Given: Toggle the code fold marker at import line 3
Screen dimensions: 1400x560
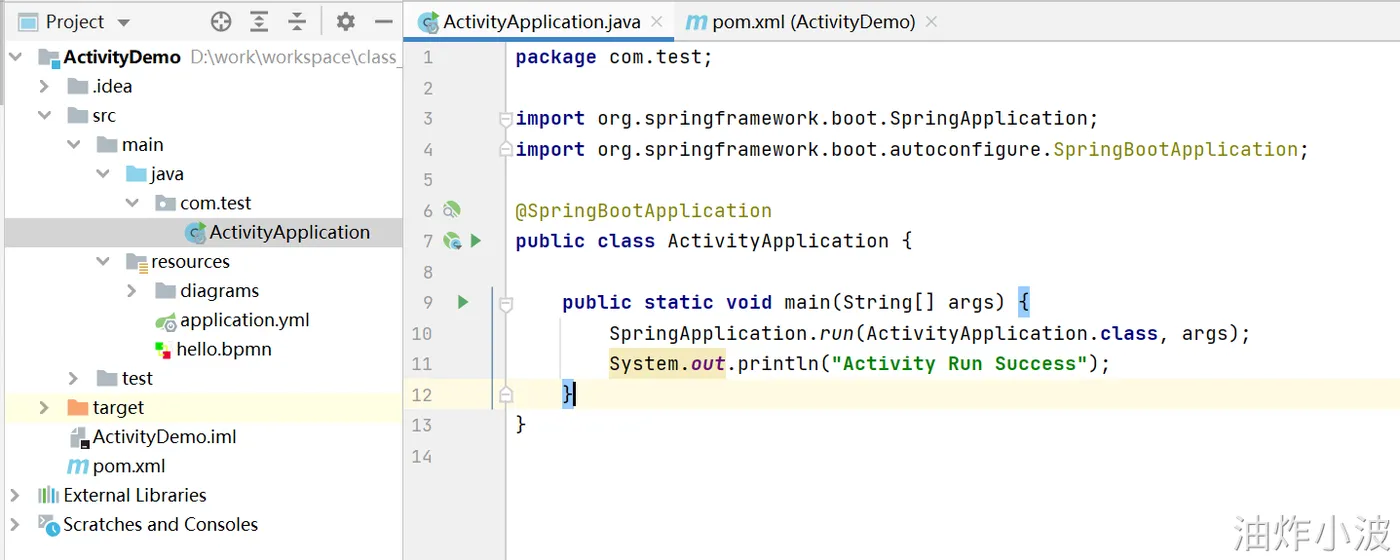Looking at the screenshot, I should click(x=505, y=119).
